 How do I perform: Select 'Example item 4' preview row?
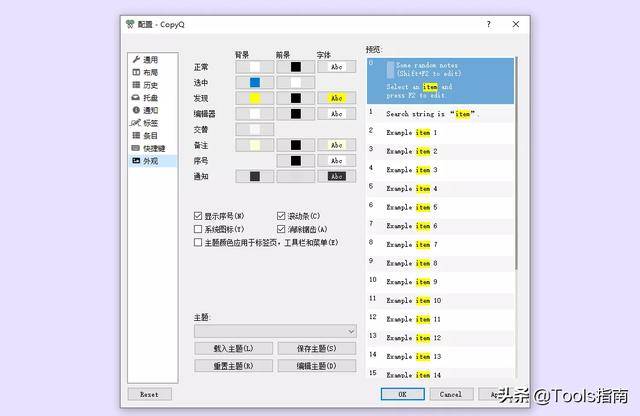440,189
